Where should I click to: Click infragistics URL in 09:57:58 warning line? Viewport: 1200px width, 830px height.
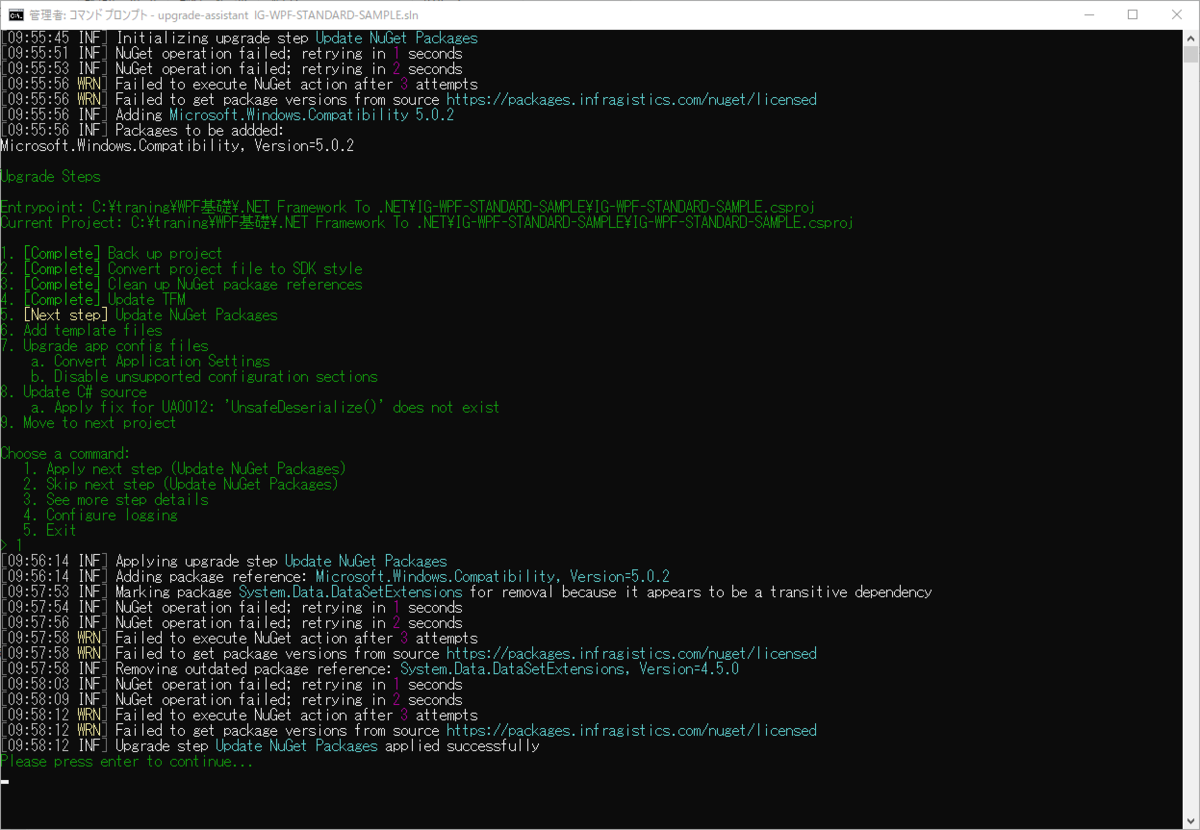pyautogui.click(x=631, y=654)
